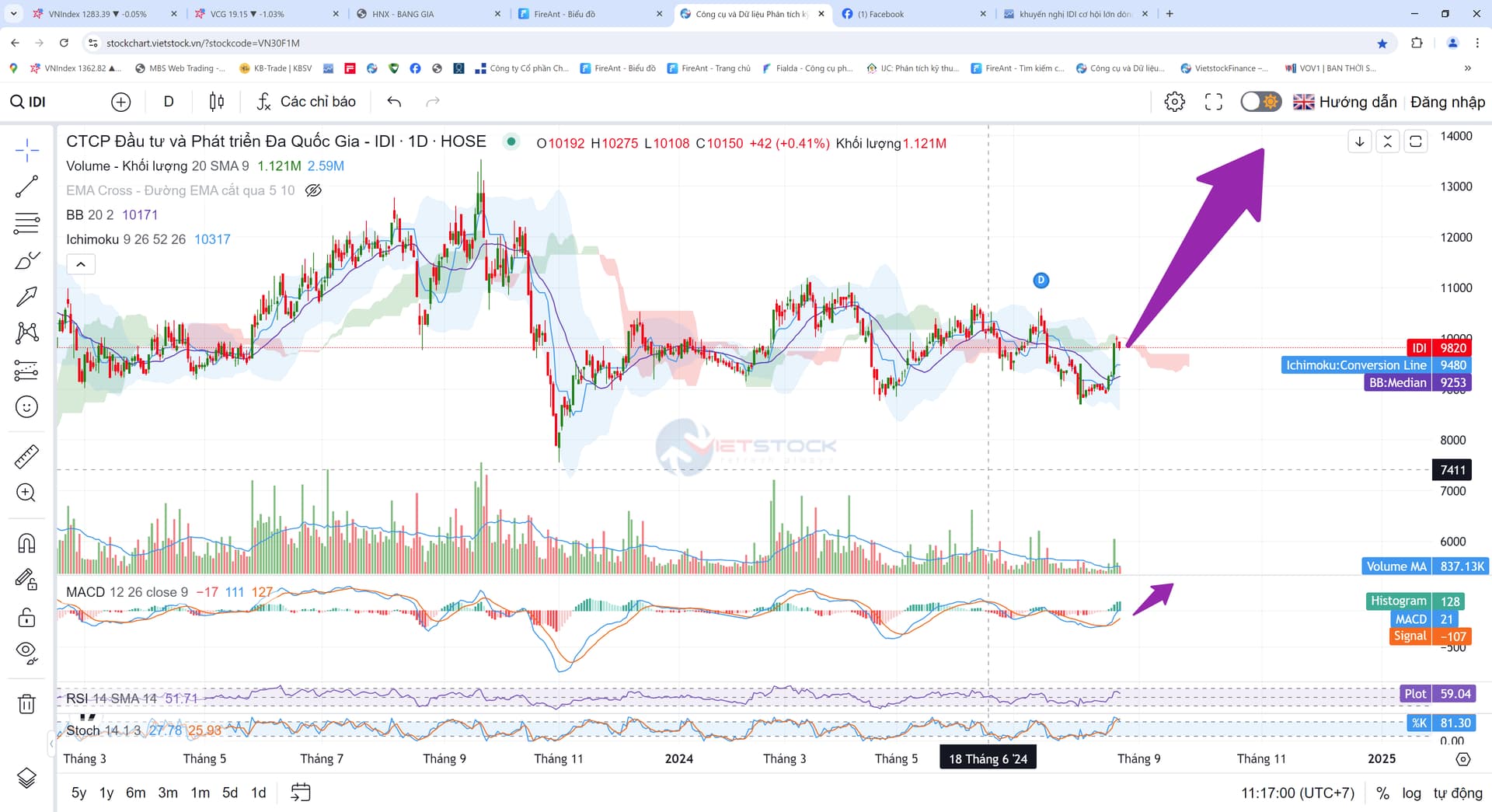Hide all drawings using the eye icon

(x=26, y=653)
